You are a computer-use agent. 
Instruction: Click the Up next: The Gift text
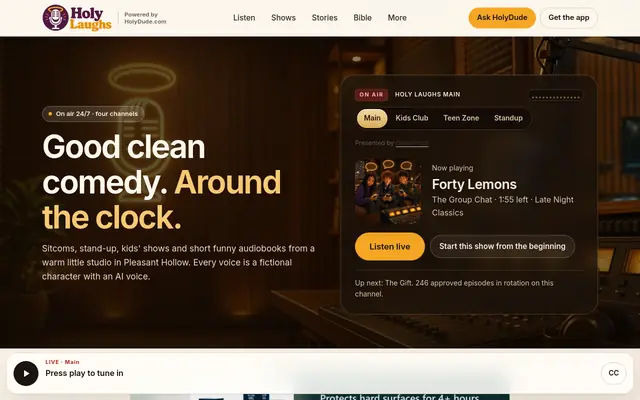(454, 288)
